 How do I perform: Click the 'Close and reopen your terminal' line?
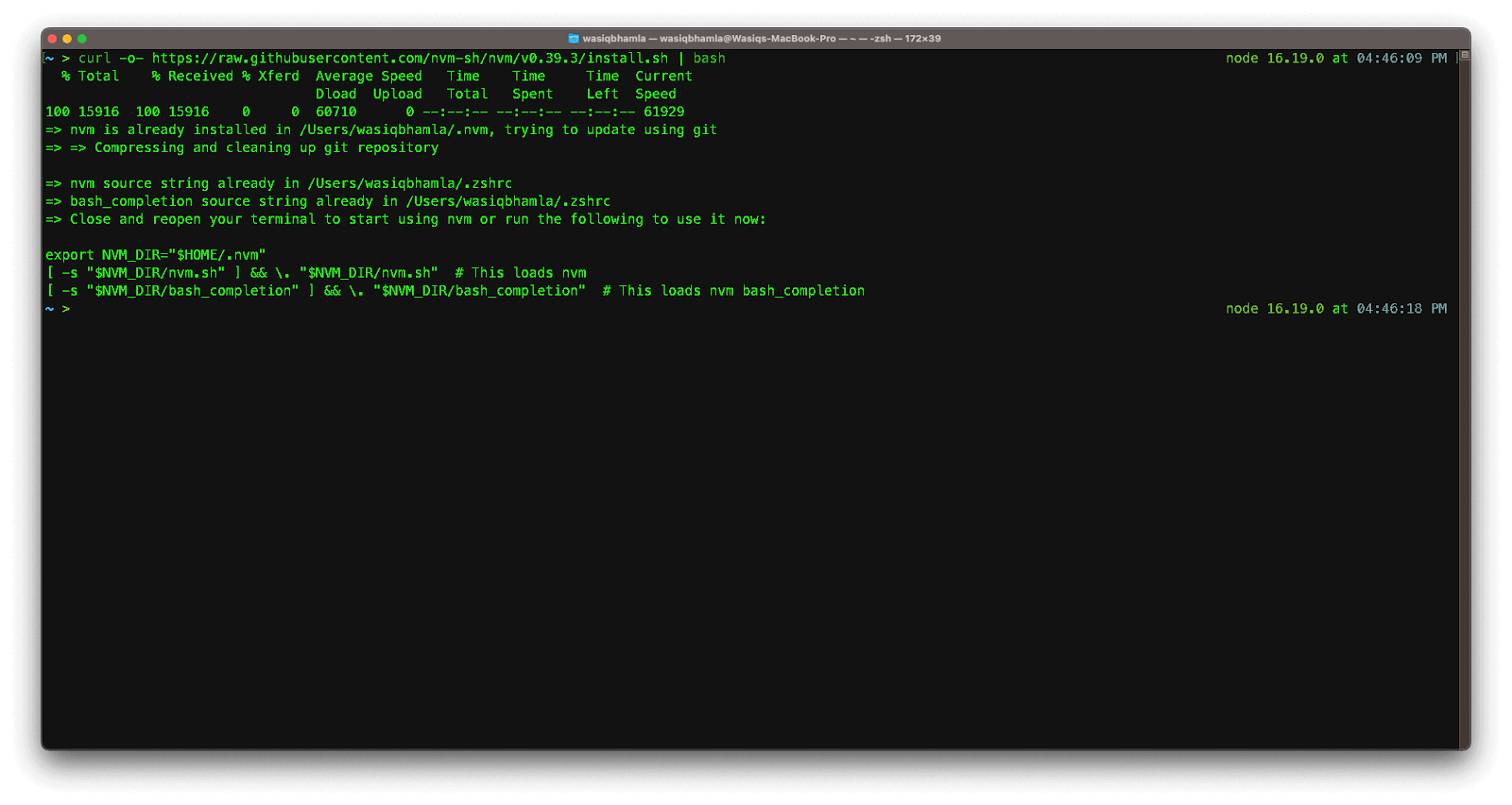pyautogui.click(x=406, y=220)
